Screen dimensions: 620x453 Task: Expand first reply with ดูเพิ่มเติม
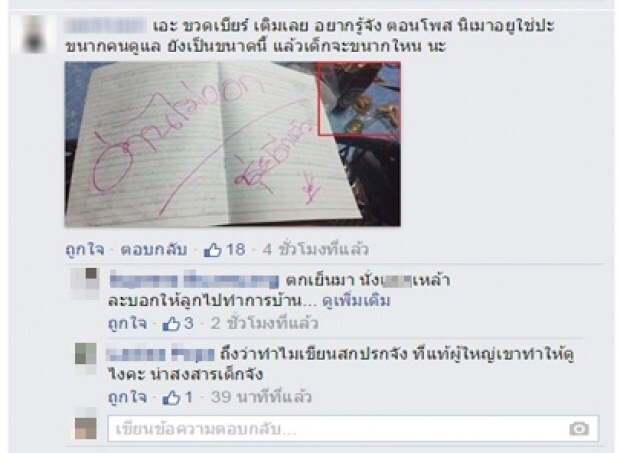coord(357,301)
